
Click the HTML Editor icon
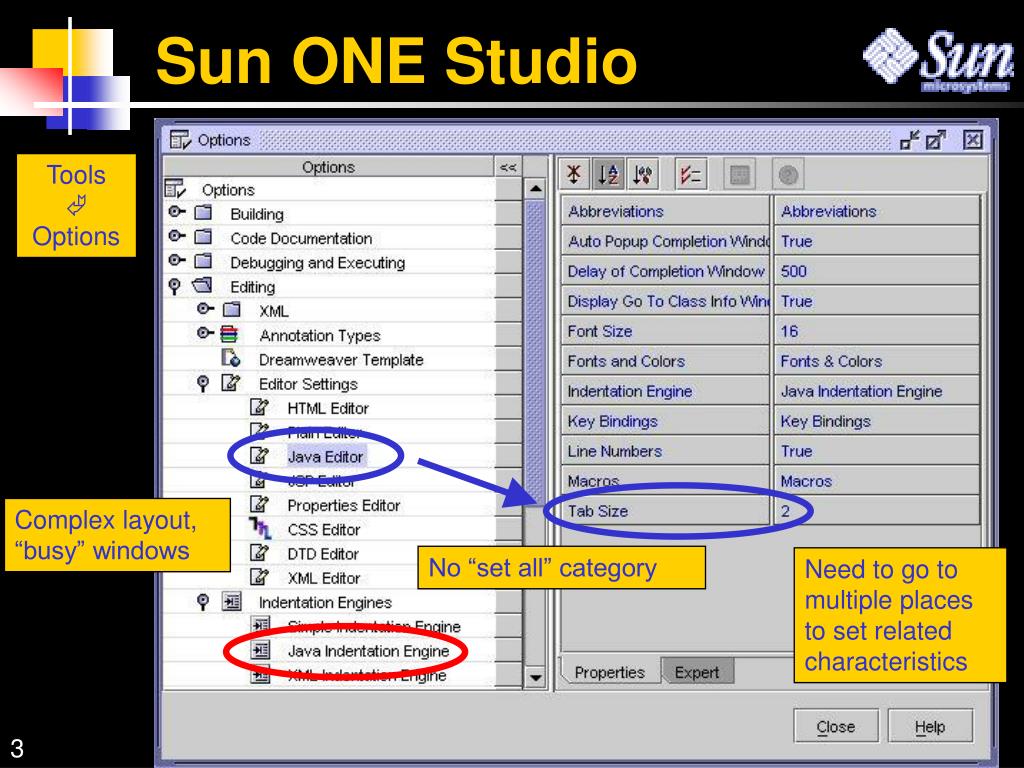coord(260,407)
